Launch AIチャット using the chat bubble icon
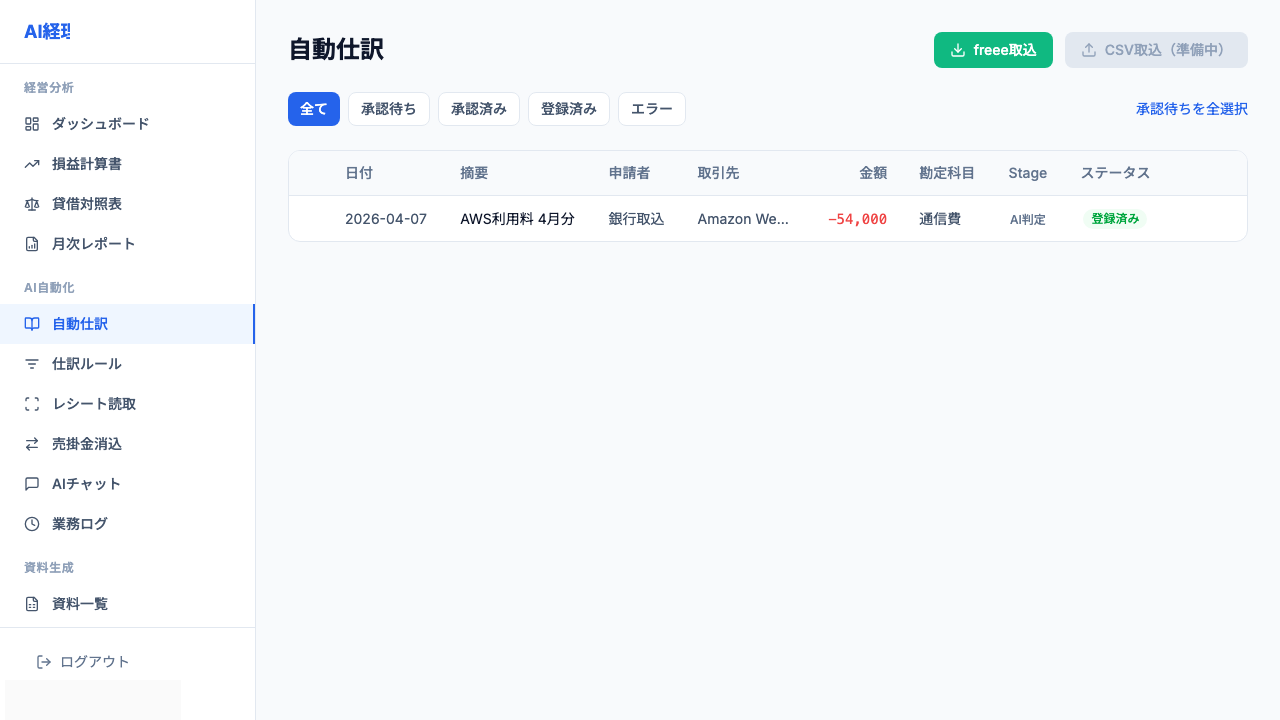 click(32, 483)
